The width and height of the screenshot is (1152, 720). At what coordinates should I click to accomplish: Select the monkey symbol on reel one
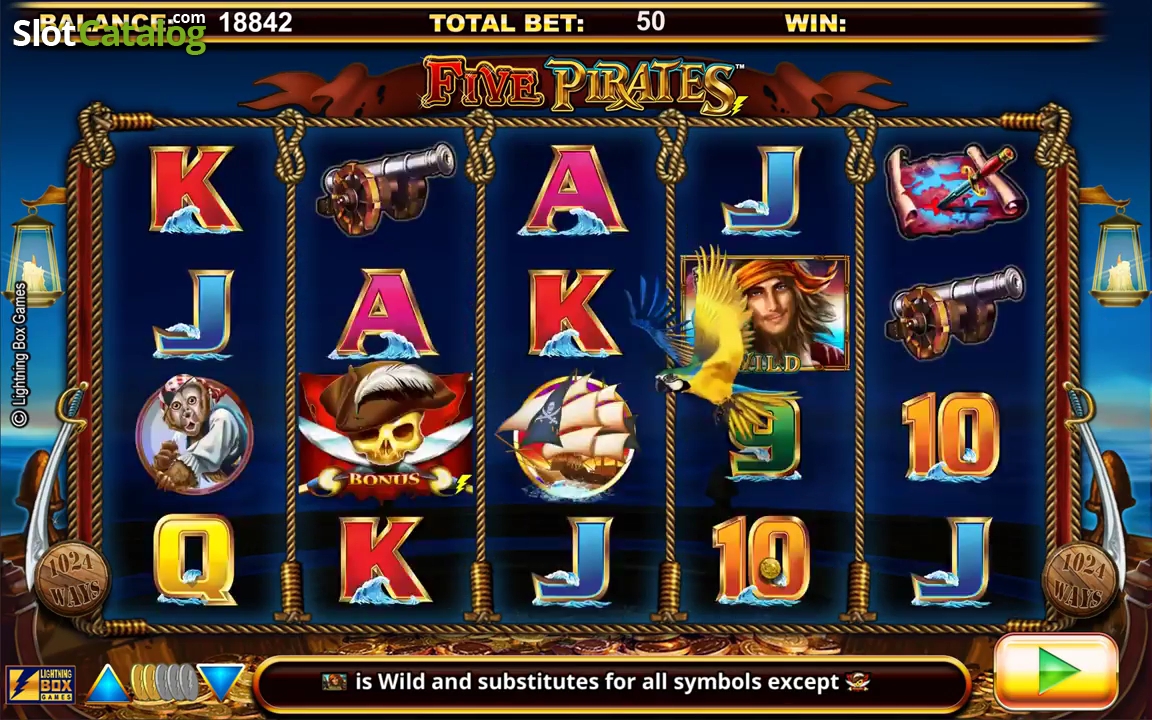[x=194, y=434]
